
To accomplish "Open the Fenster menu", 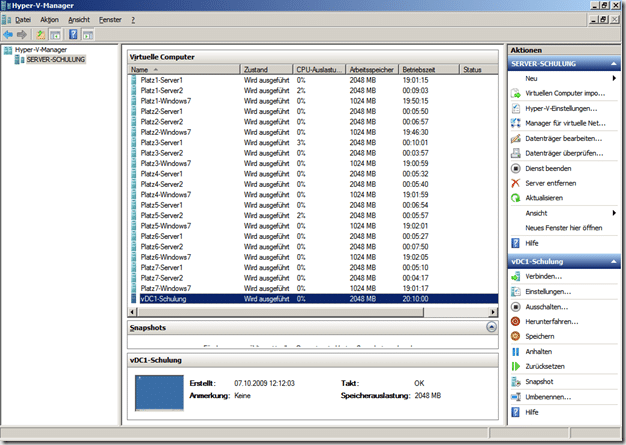I will (x=111, y=19).
